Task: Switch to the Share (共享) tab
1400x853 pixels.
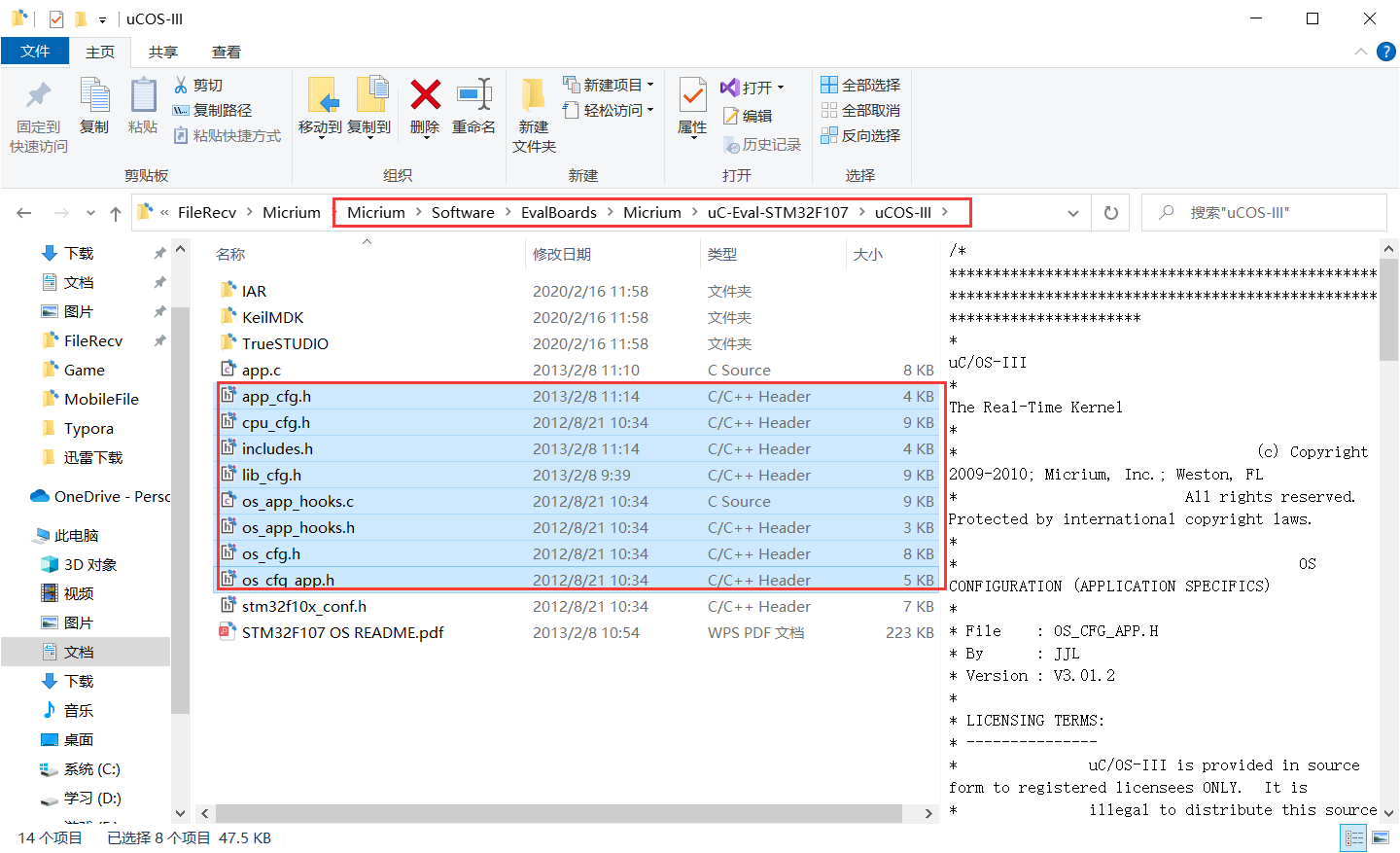Action: tap(163, 52)
